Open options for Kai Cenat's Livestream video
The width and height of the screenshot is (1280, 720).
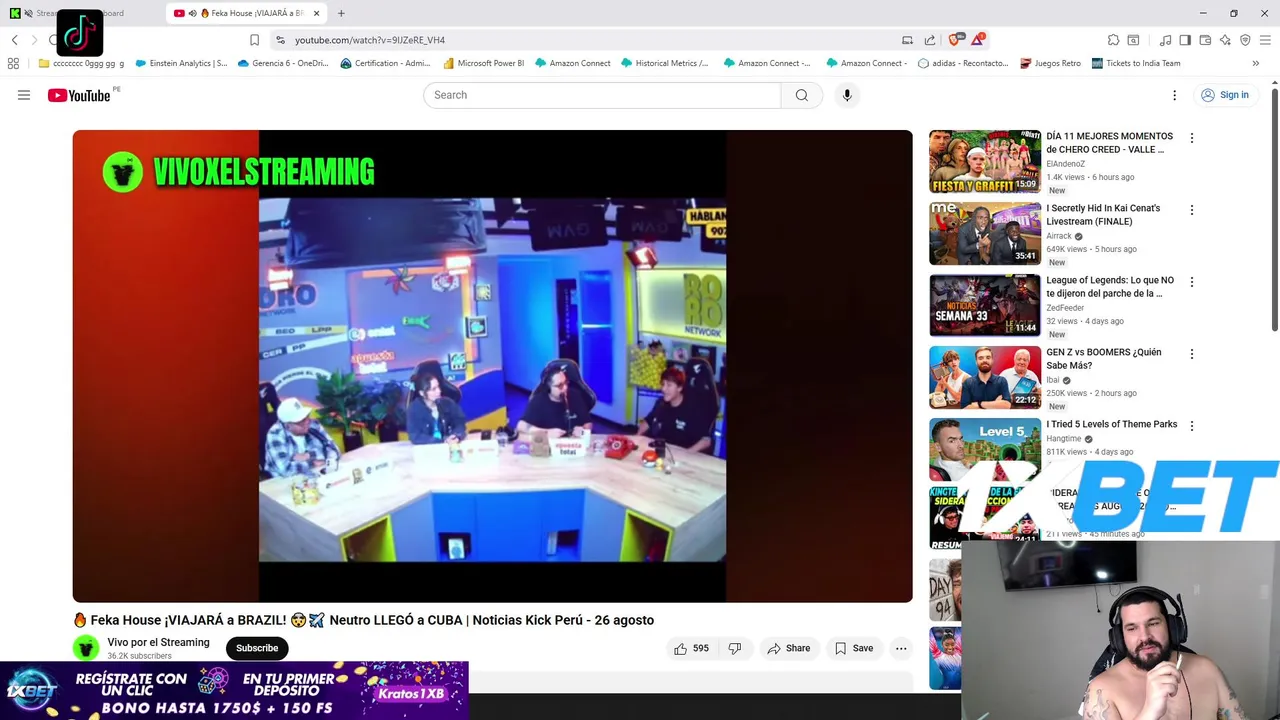[x=1191, y=210]
